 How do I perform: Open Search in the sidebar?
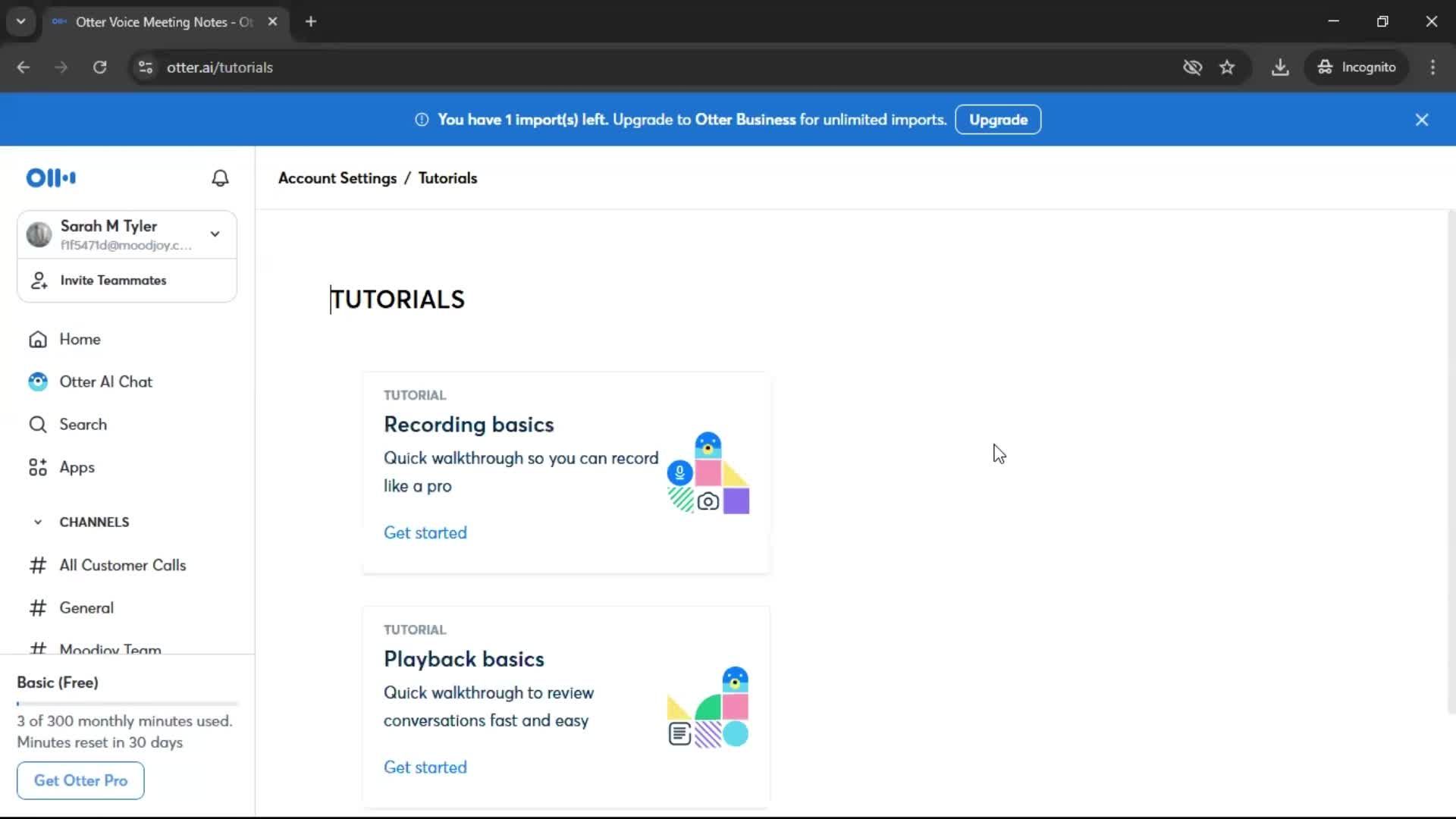pyautogui.click(x=83, y=425)
